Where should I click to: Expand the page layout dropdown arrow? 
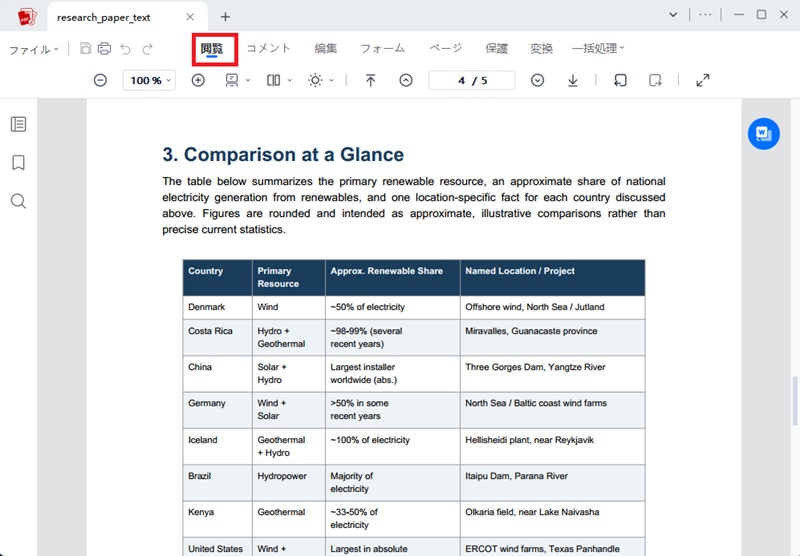289,80
